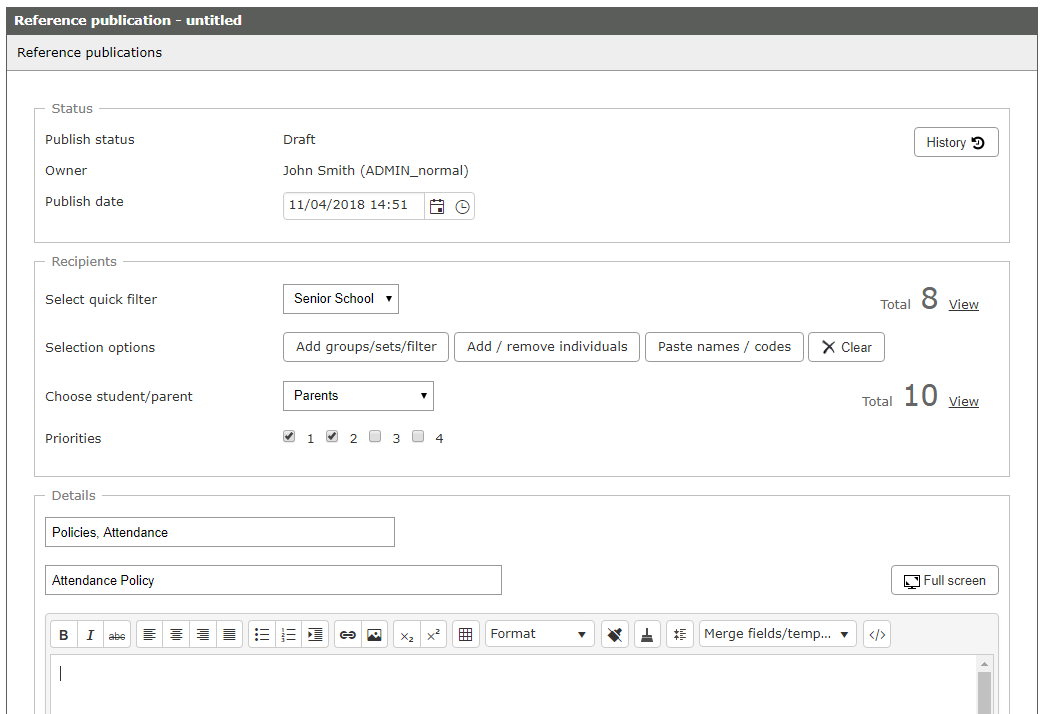Open the HTML source code view
The width and height of the screenshot is (1045, 714).
[876, 633]
